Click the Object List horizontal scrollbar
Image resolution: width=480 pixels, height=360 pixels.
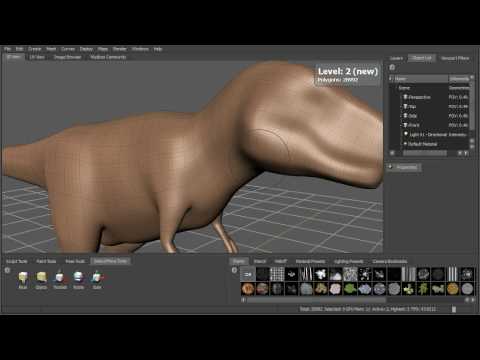tap(425, 153)
